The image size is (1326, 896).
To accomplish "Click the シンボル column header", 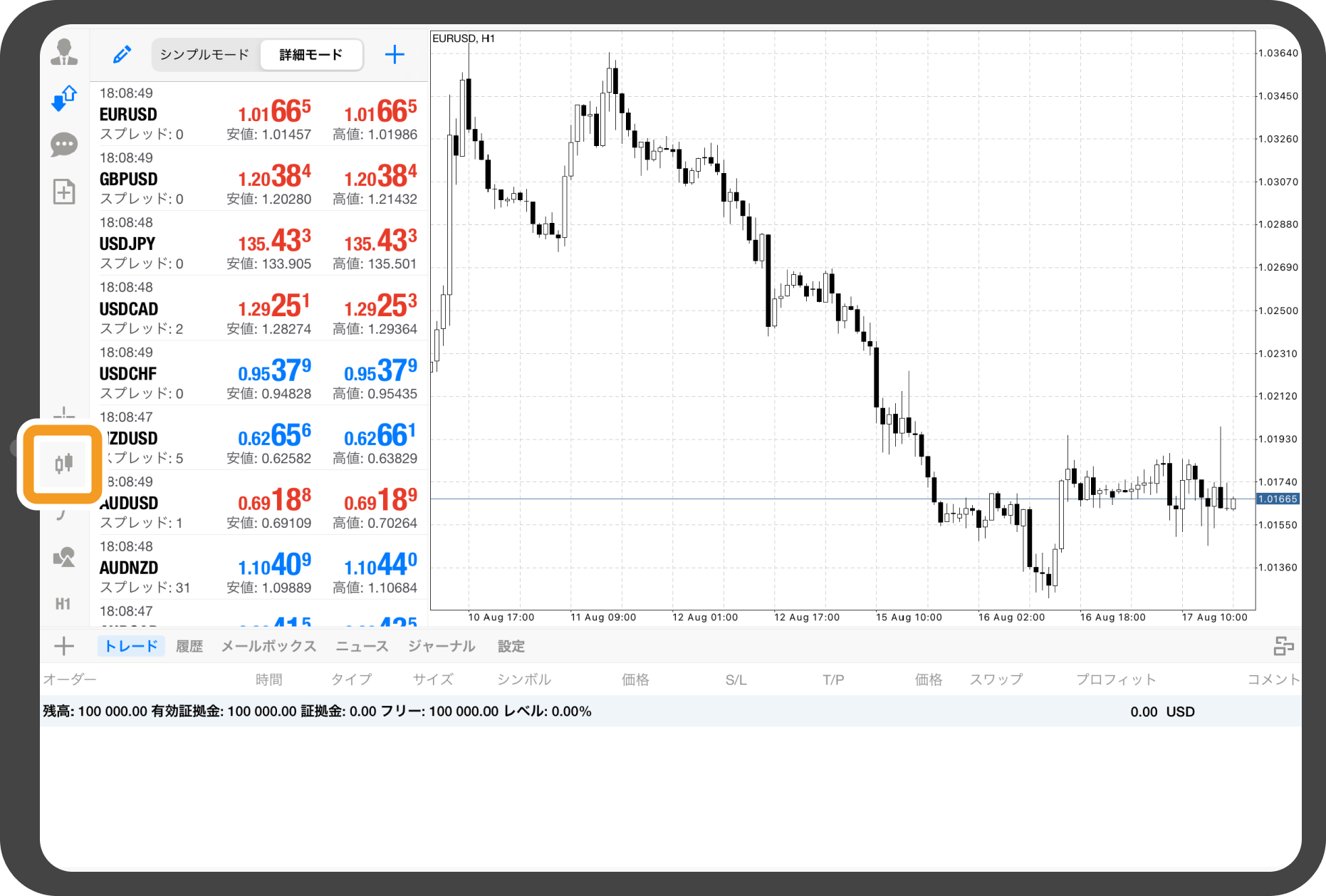I will (524, 679).
